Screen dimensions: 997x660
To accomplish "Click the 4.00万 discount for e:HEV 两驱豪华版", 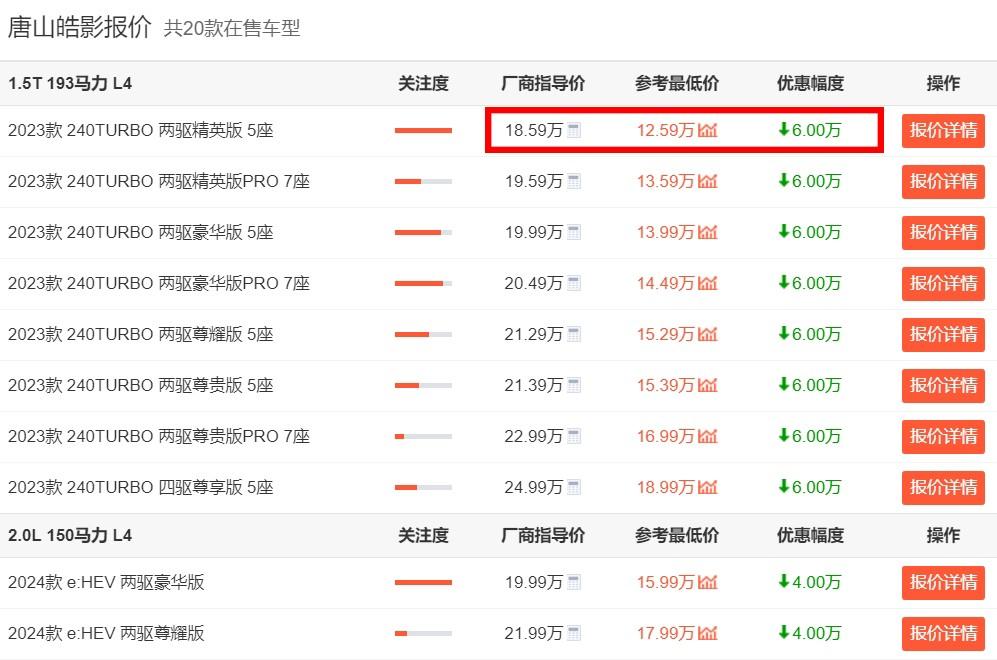I will (x=809, y=582).
